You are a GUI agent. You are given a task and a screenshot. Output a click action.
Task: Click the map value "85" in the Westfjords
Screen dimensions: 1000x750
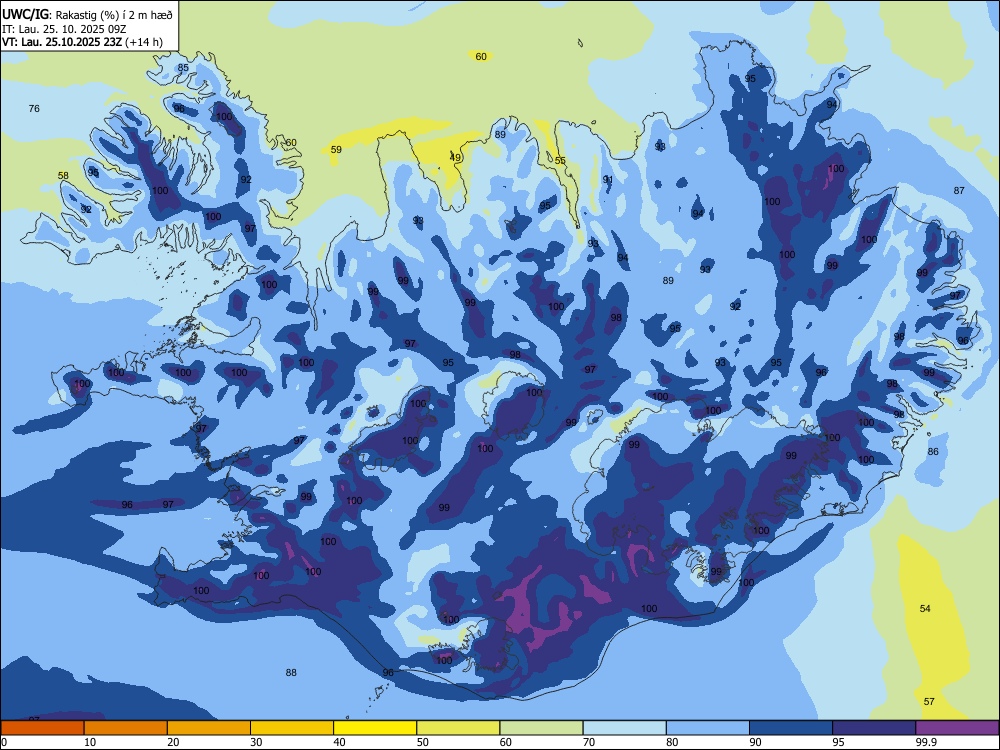pyautogui.click(x=183, y=68)
